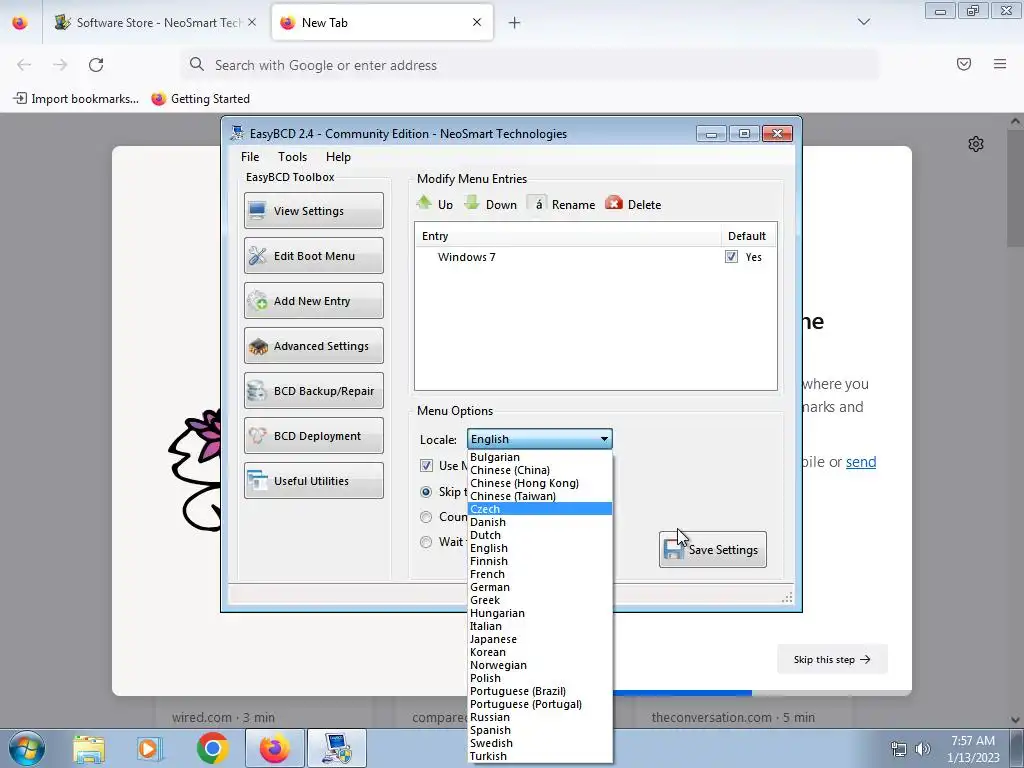The image size is (1024, 768).
Task: Switch to the Software Store - NeoSmart tab
Action: 155,23
